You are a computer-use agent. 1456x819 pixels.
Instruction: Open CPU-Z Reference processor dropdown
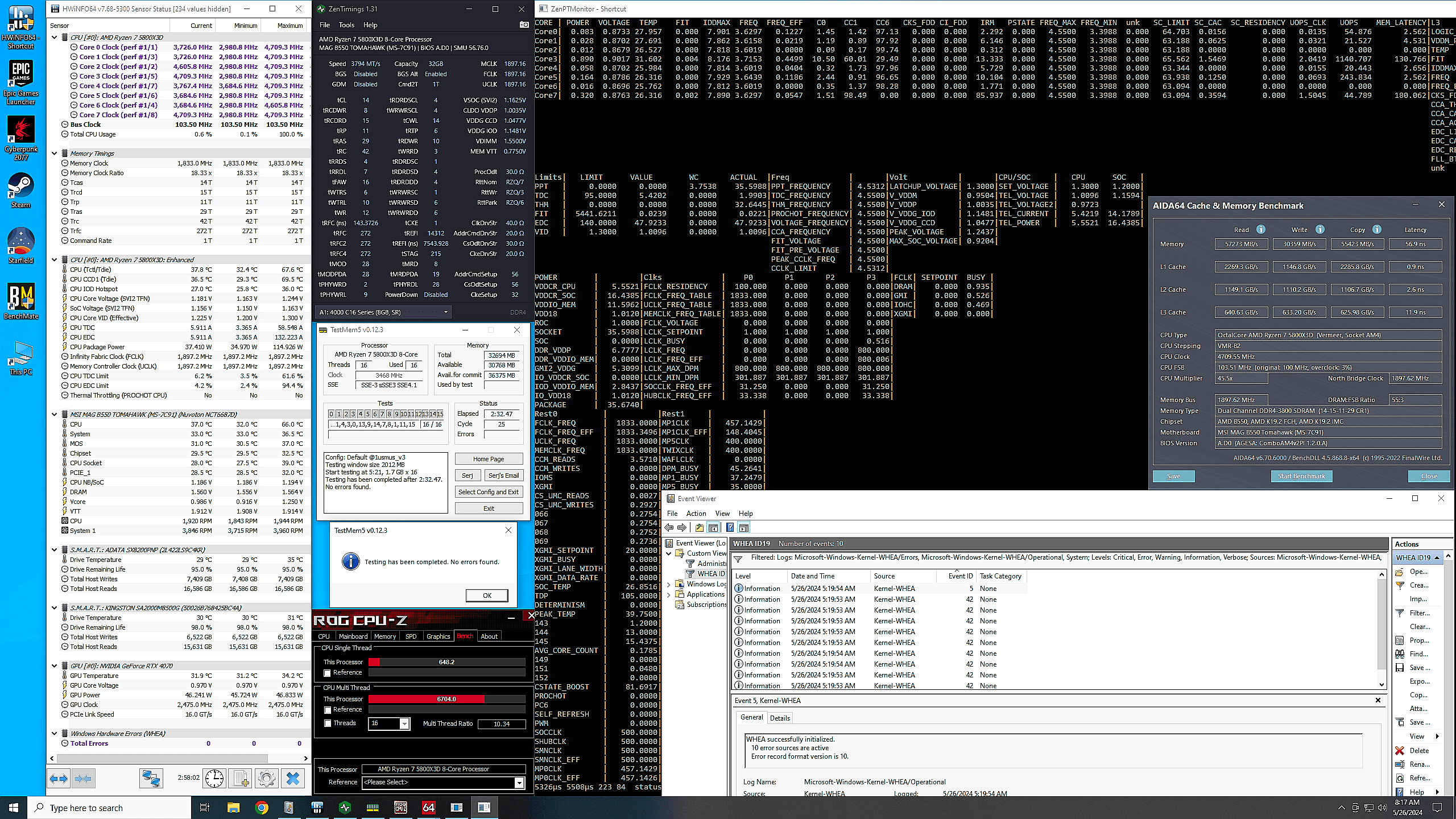point(519,783)
